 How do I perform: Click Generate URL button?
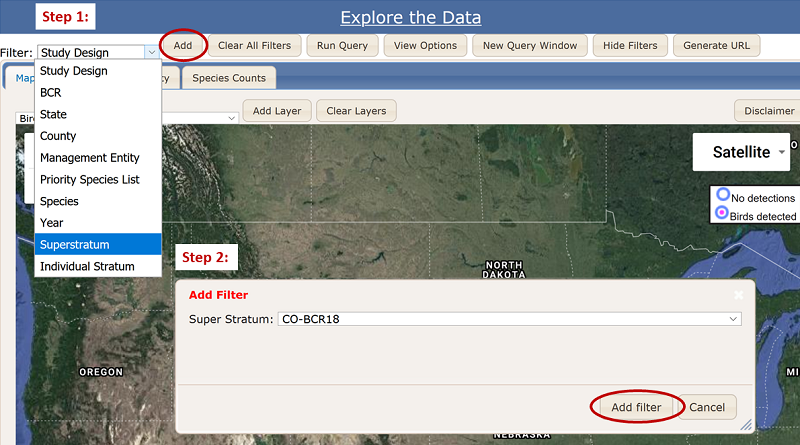point(717,46)
